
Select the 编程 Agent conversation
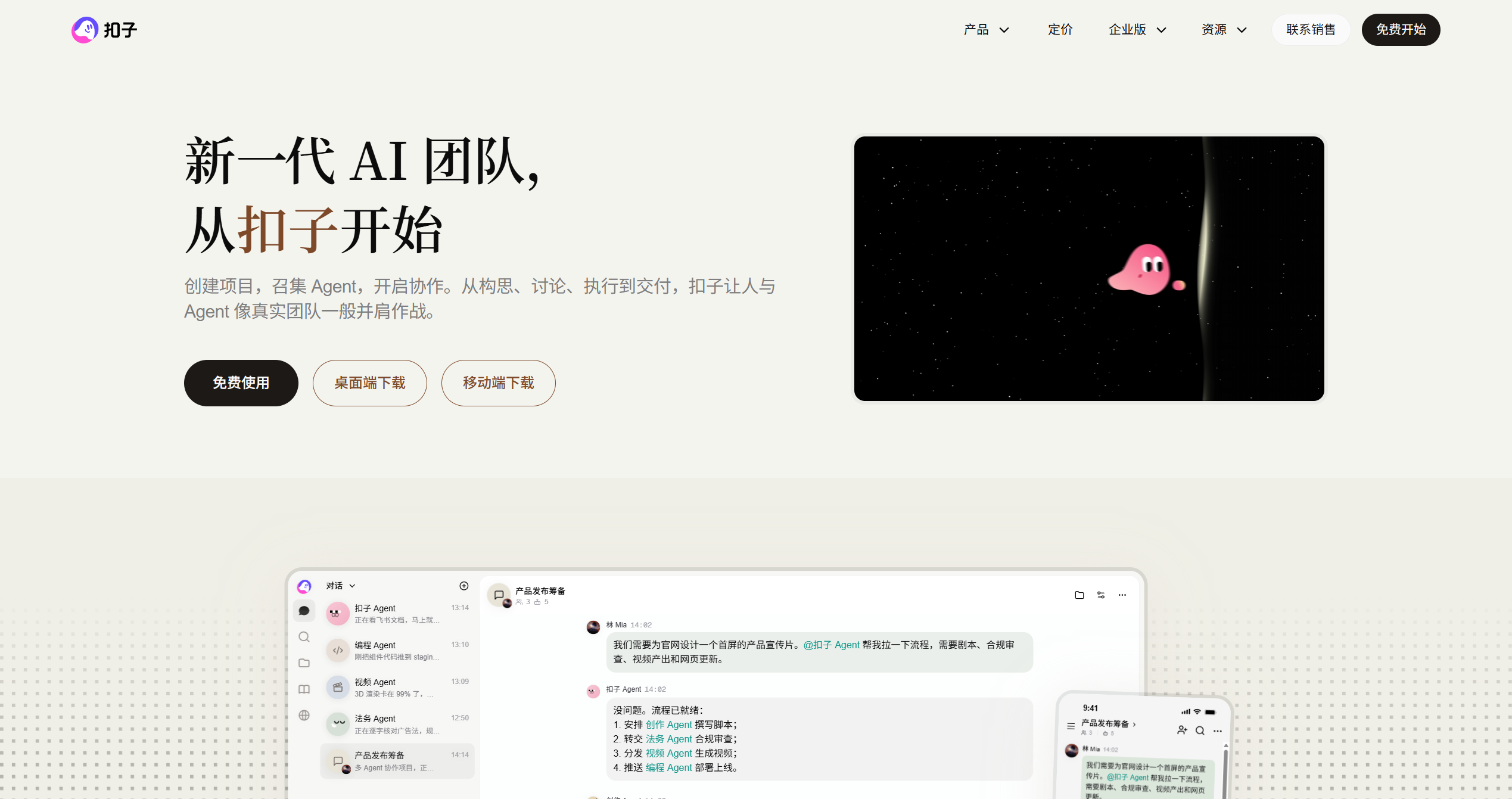click(x=397, y=651)
